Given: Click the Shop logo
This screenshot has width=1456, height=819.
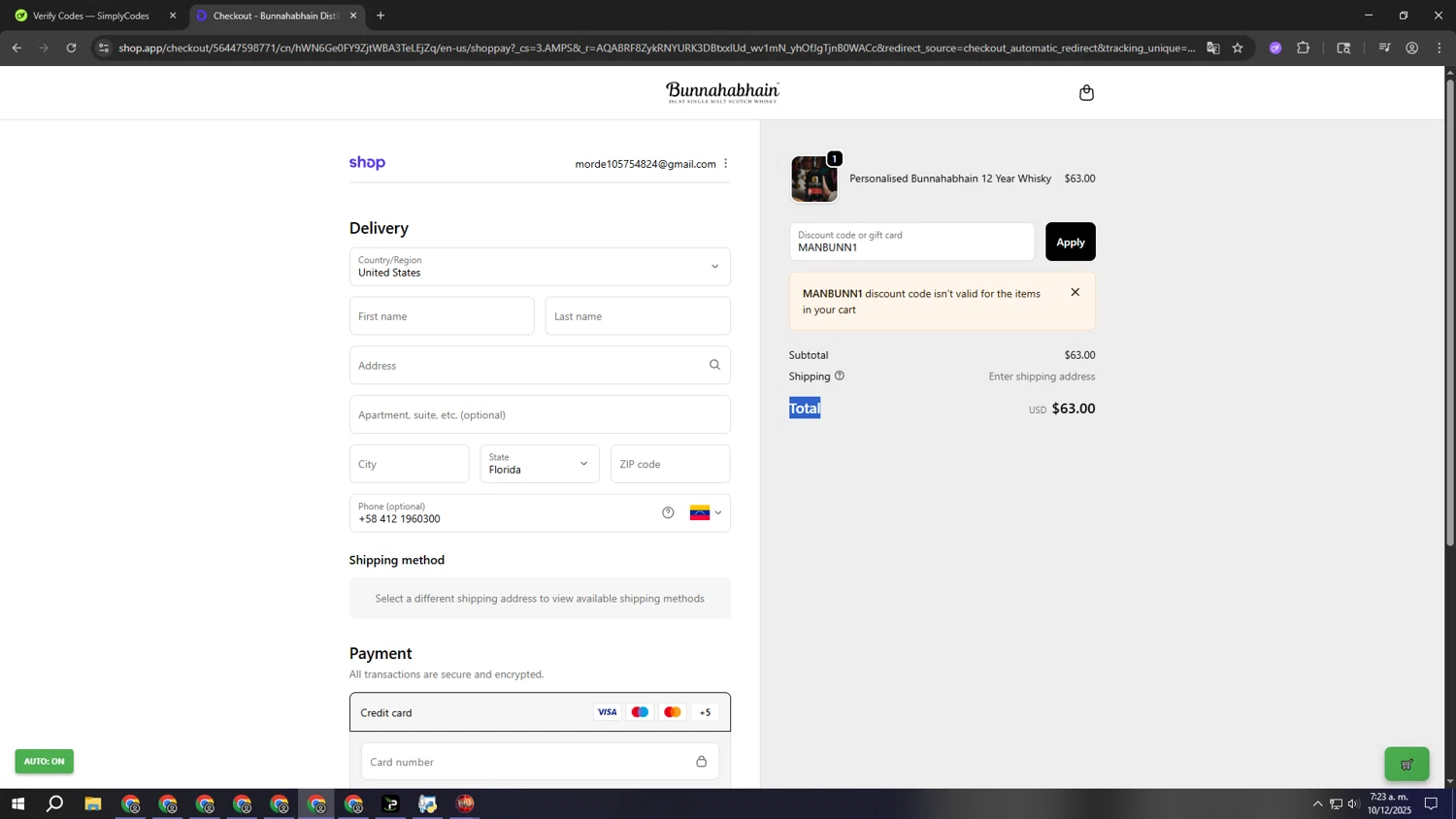Looking at the screenshot, I should click(367, 163).
